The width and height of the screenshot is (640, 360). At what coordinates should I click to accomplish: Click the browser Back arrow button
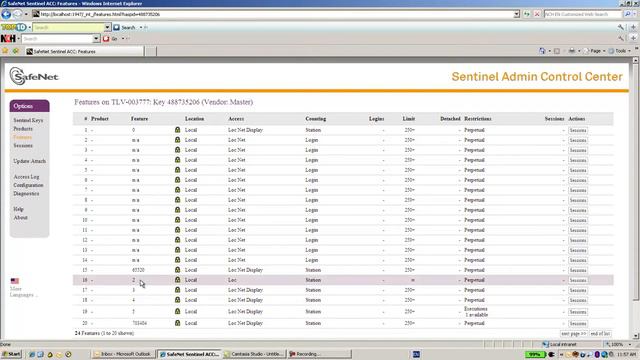[6, 14]
